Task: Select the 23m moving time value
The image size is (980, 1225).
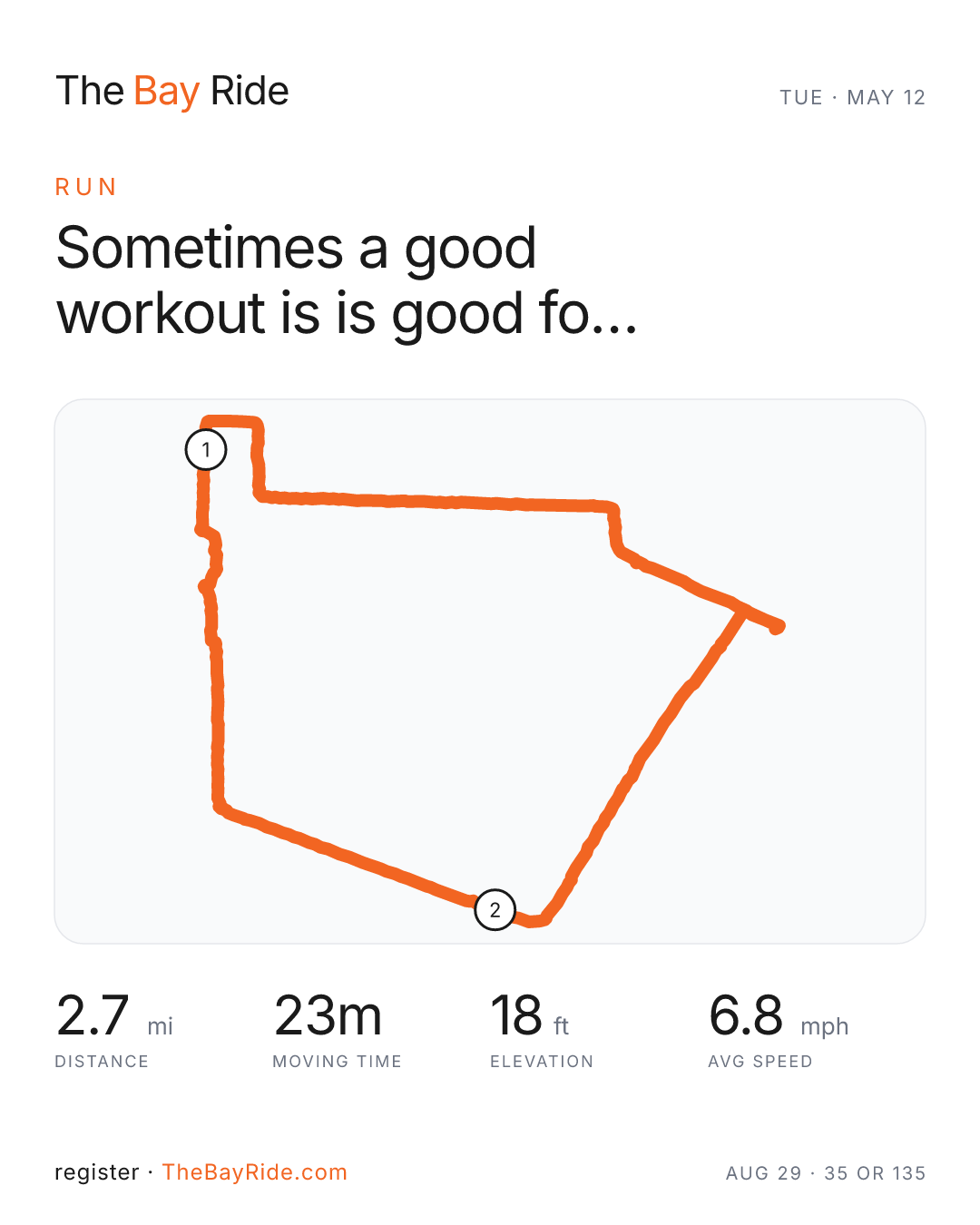Action: (328, 1015)
